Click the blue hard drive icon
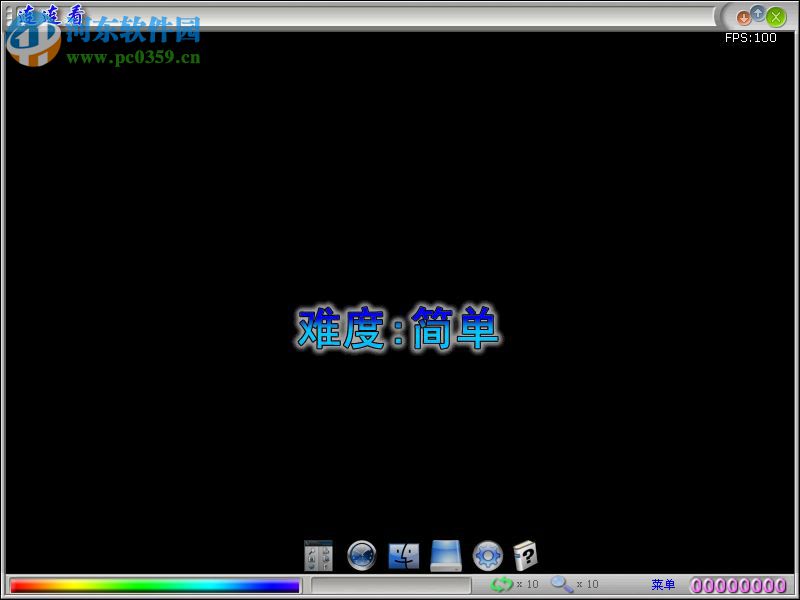The height and width of the screenshot is (600, 800). (446, 556)
